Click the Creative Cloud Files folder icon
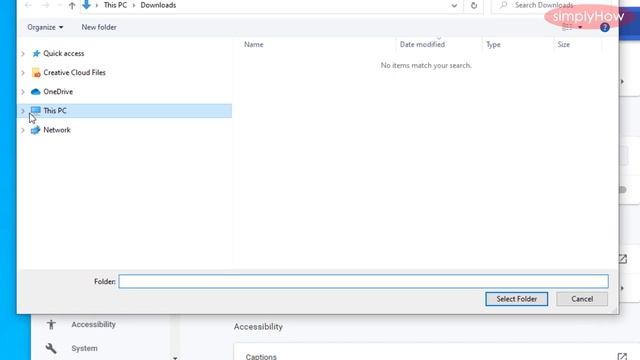This screenshot has height=360, width=640. [x=36, y=73]
